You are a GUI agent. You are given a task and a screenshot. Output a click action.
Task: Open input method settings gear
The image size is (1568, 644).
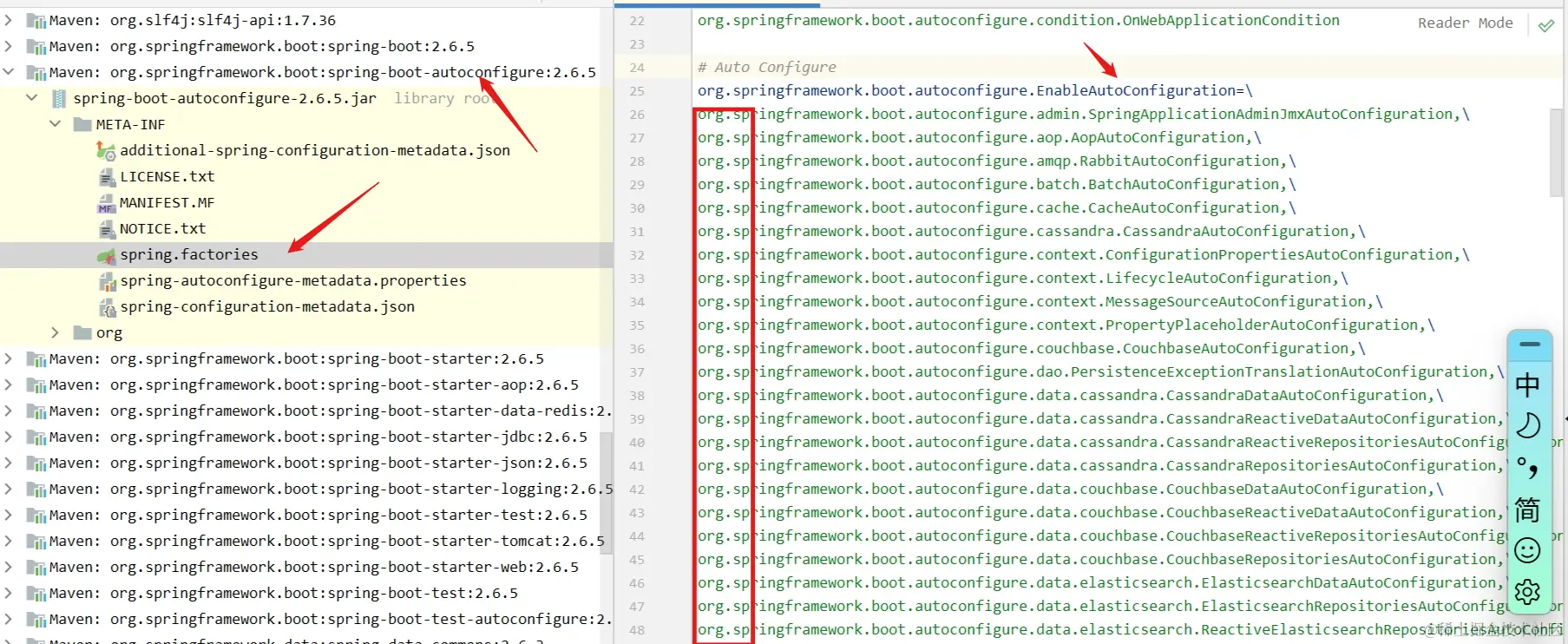click(1527, 592)
